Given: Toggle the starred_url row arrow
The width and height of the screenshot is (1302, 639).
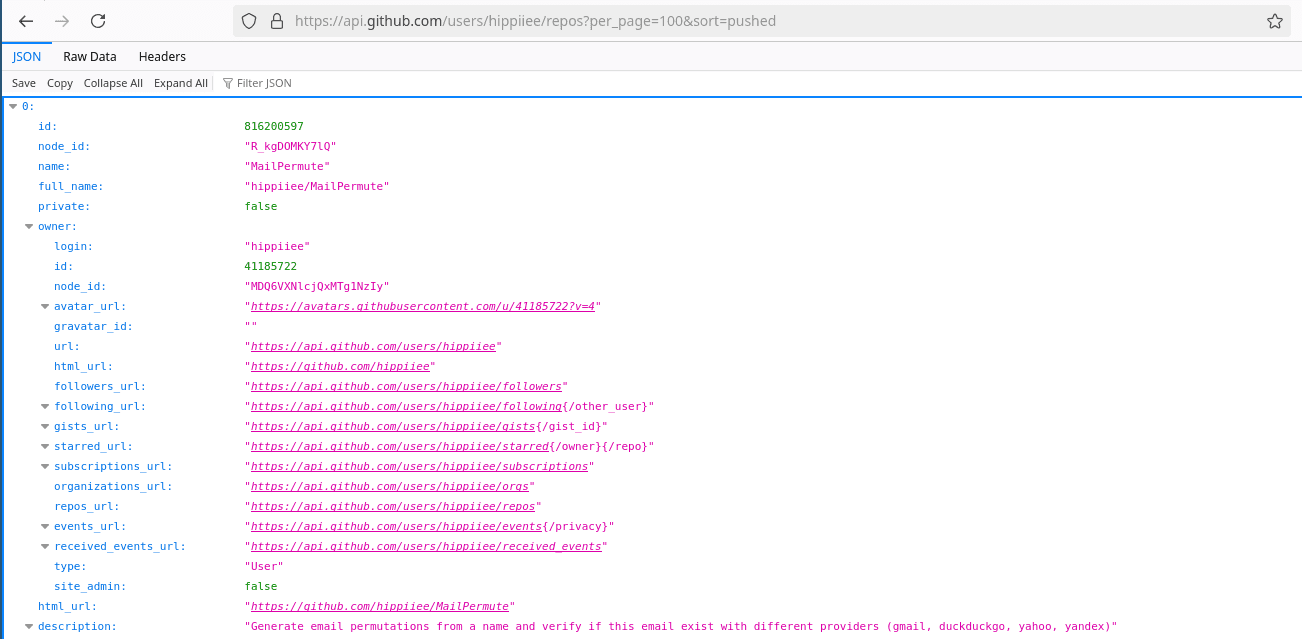Looking at the screenshot, I should coord(45,446).
